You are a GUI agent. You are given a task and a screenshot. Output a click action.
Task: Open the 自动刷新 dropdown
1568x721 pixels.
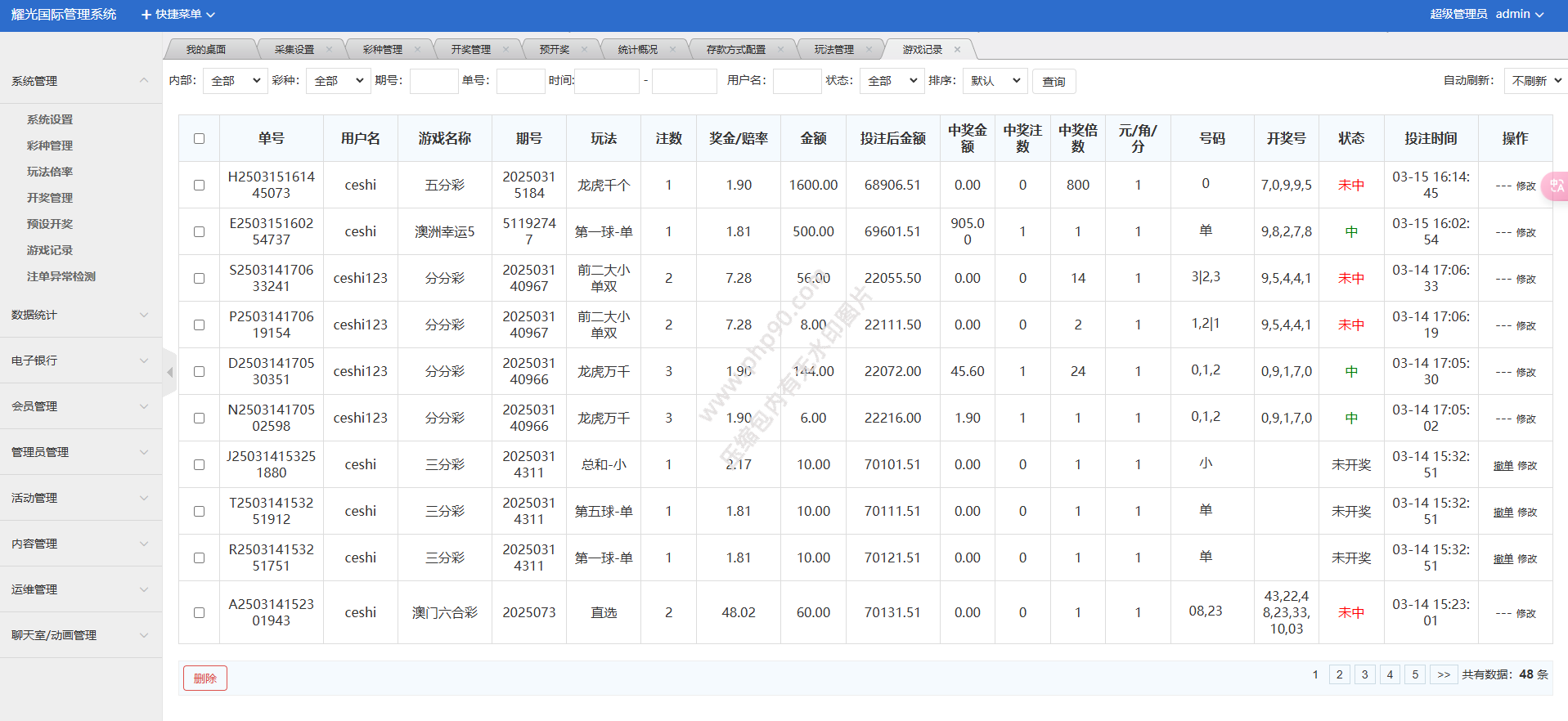point(1535,81)
